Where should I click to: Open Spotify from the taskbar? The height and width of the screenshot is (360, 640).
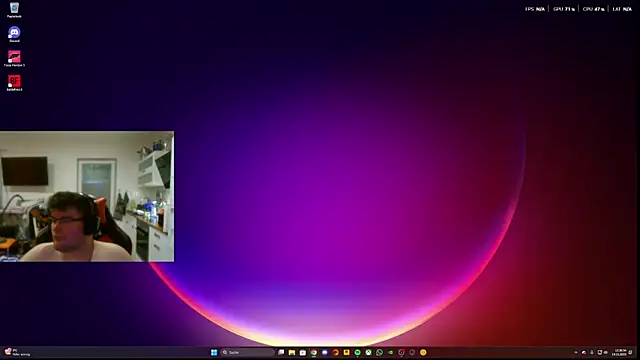[358, 352]
